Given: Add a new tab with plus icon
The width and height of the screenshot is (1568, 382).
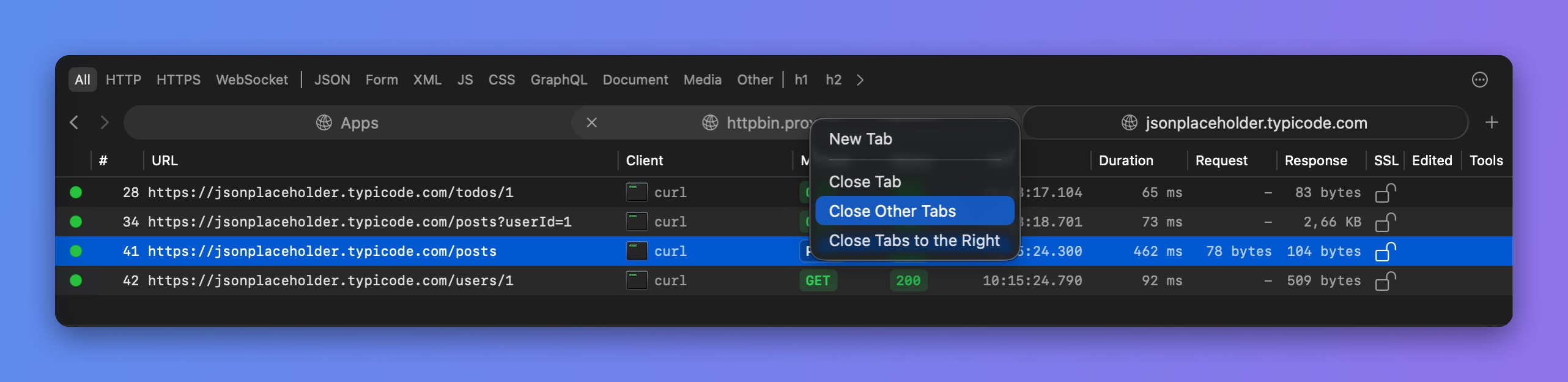Looking at the screenshot, I should pos(1492,122).
